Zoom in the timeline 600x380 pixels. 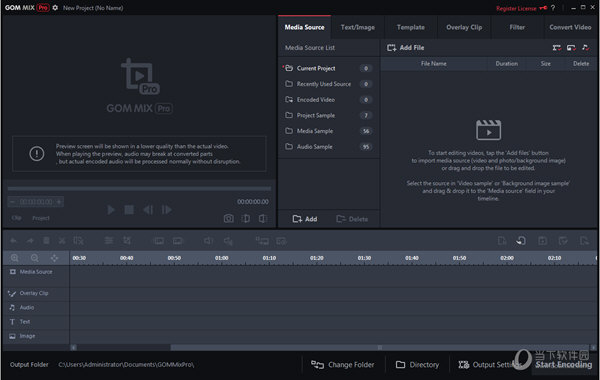tap(15, 258)
